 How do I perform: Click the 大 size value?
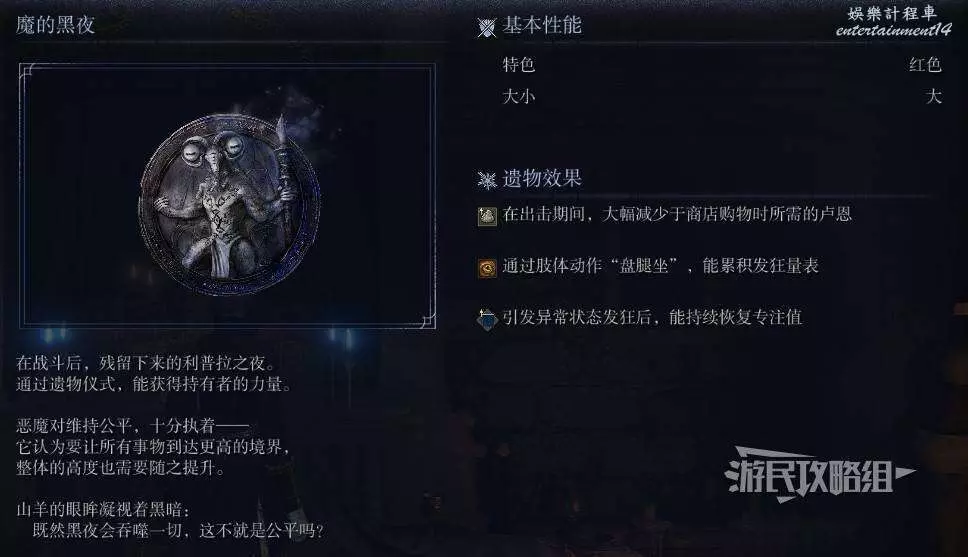[933, 96]
